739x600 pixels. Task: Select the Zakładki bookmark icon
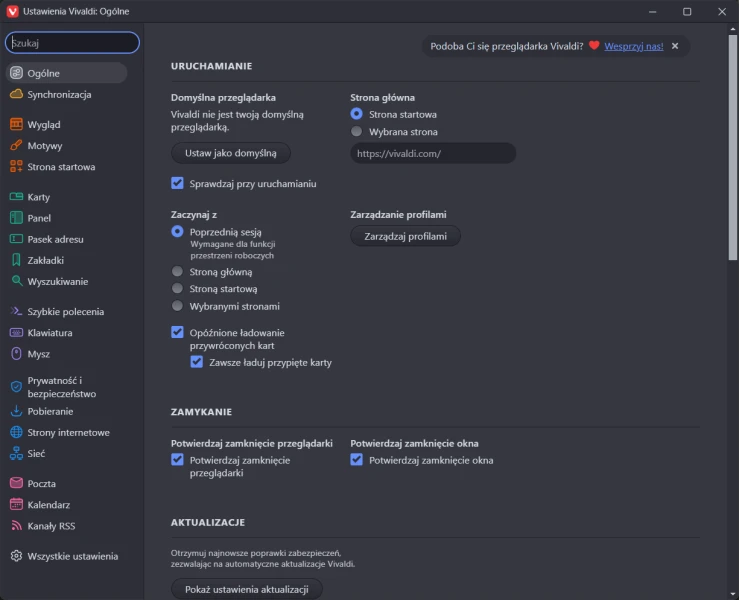point(16,260)
